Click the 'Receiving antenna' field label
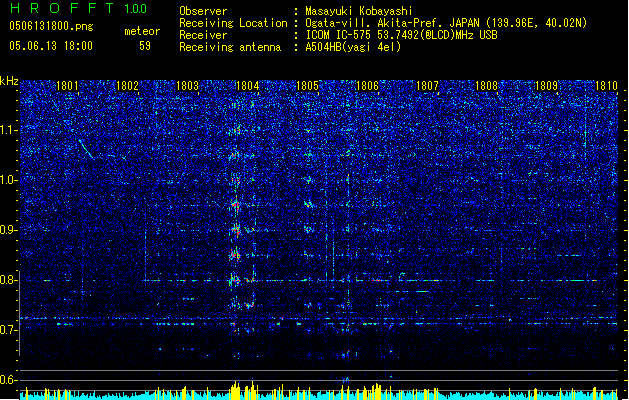 [230, 47]
